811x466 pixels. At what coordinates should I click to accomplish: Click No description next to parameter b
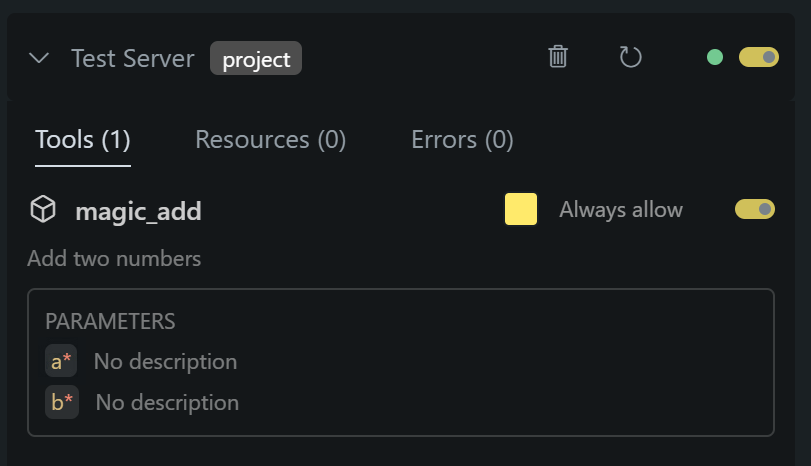(167, 403)
